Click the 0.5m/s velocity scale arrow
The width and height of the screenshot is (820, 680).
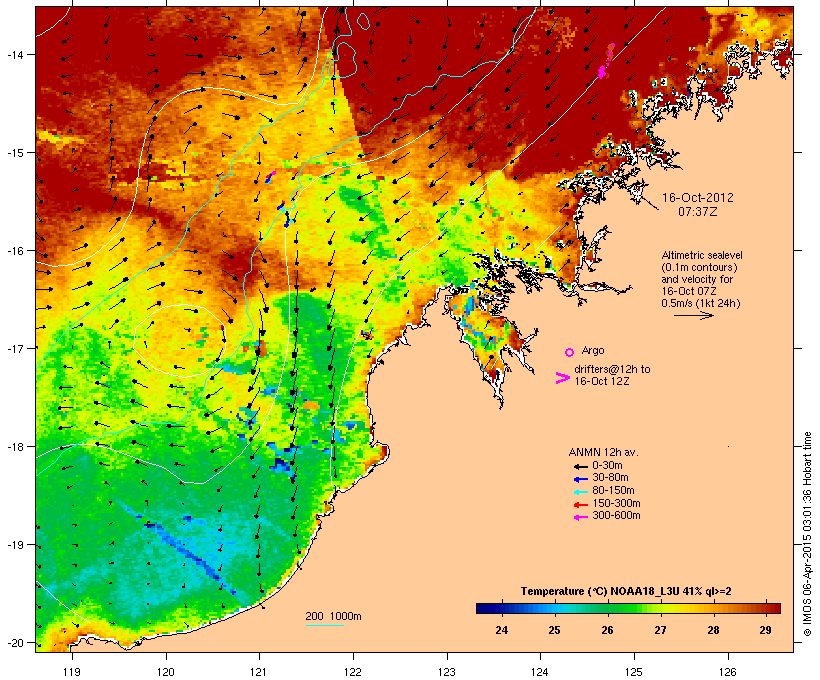(x=693, y=315)
